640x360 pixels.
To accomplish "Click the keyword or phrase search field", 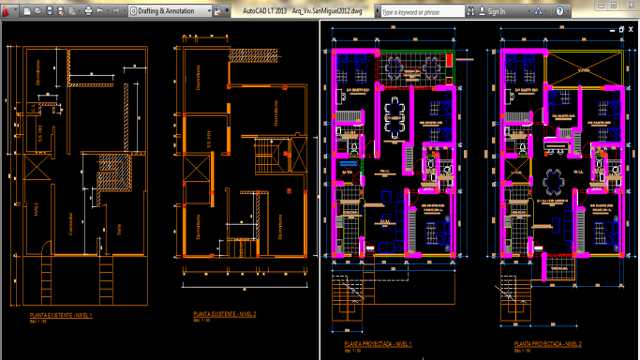I will coord(422,12).
